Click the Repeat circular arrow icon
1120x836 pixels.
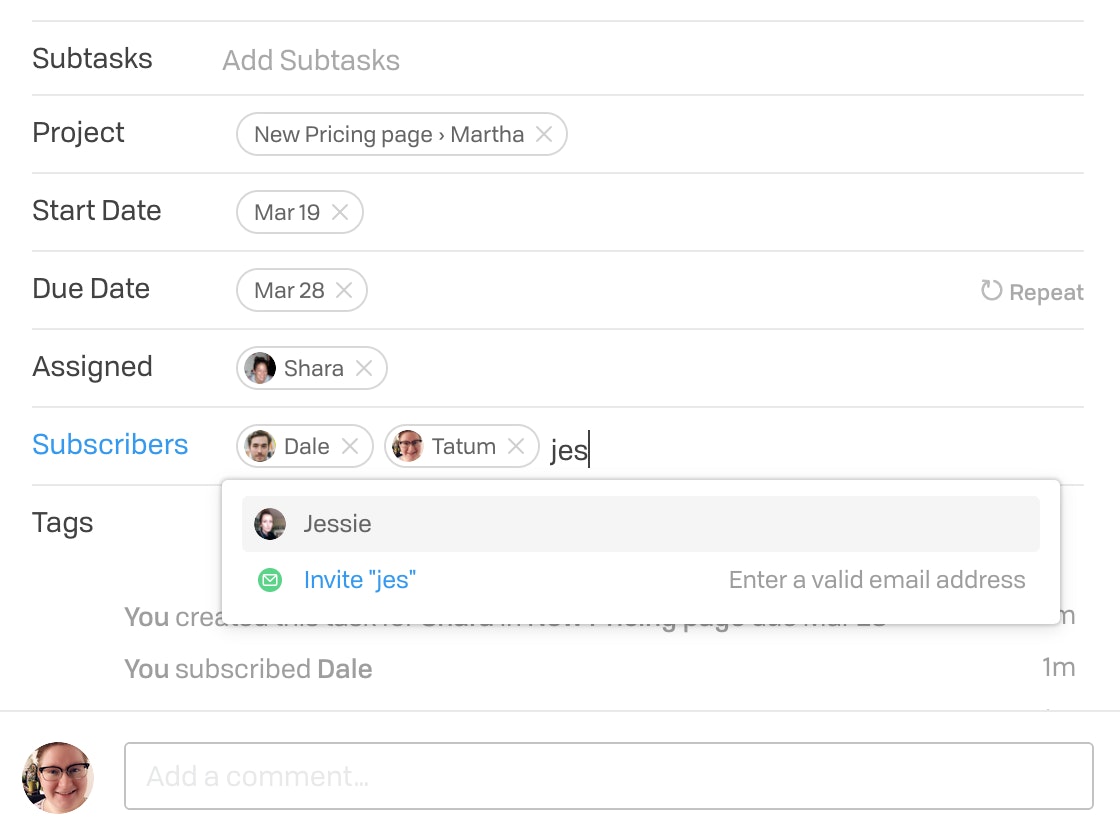tap(991, 290)
